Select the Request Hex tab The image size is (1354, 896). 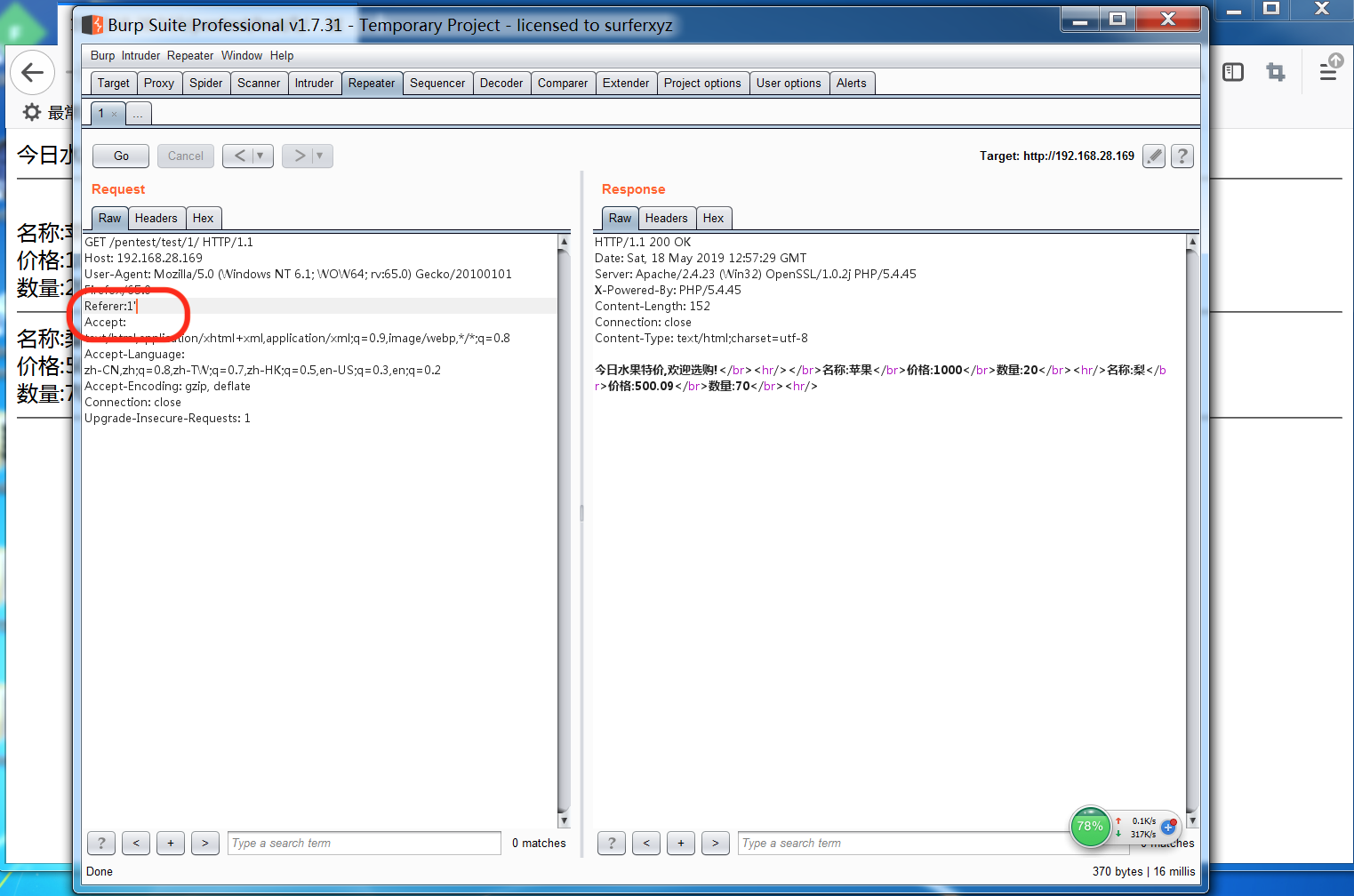point(204,218)
